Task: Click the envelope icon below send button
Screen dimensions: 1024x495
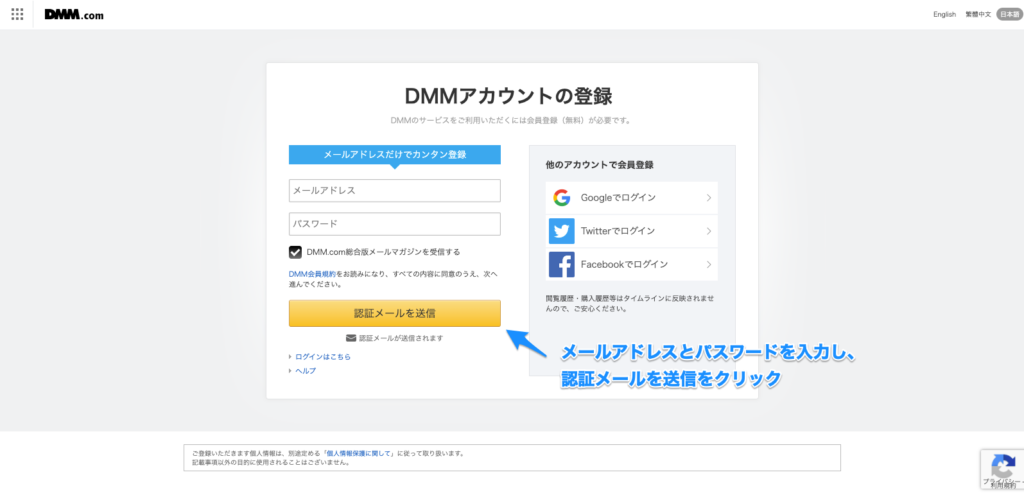Action: [x=351, y=338]
